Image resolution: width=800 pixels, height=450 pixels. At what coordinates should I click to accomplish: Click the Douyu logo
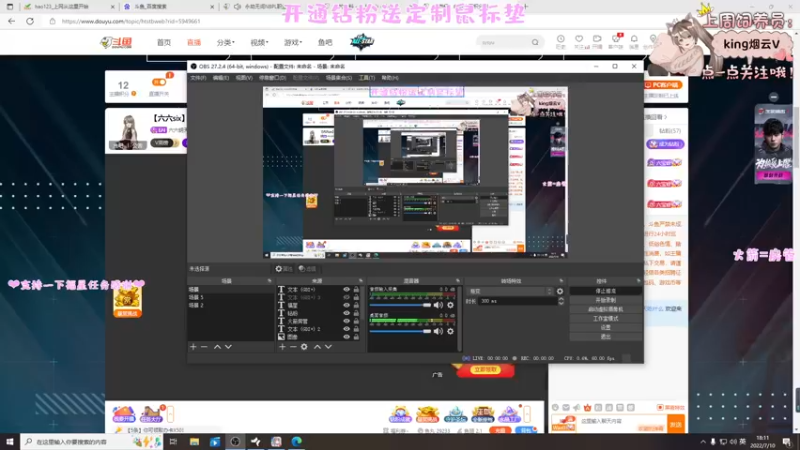pyautogui.click(x=116, y=42)
